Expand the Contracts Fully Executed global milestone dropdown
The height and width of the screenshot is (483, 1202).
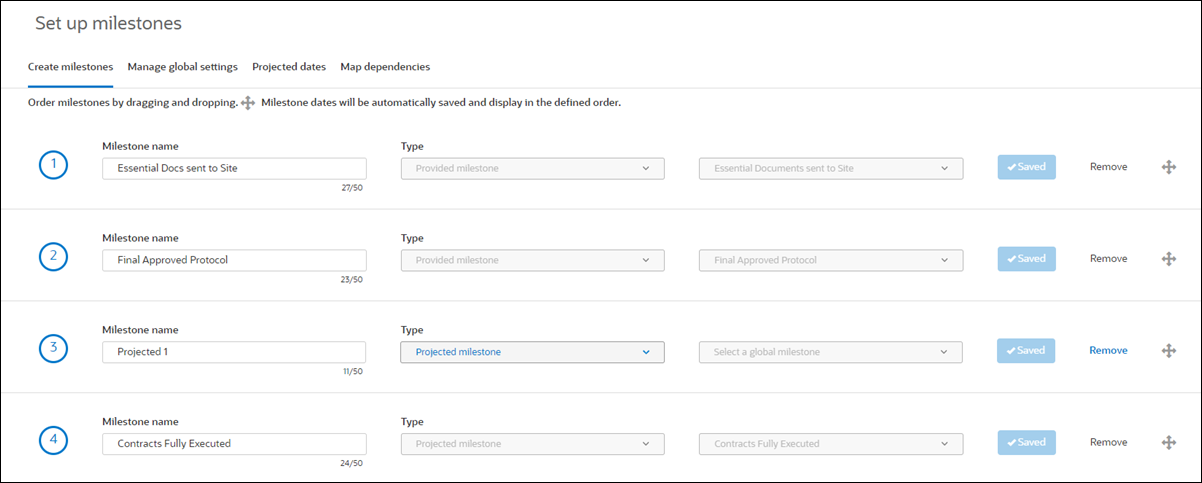click(830, 444)
